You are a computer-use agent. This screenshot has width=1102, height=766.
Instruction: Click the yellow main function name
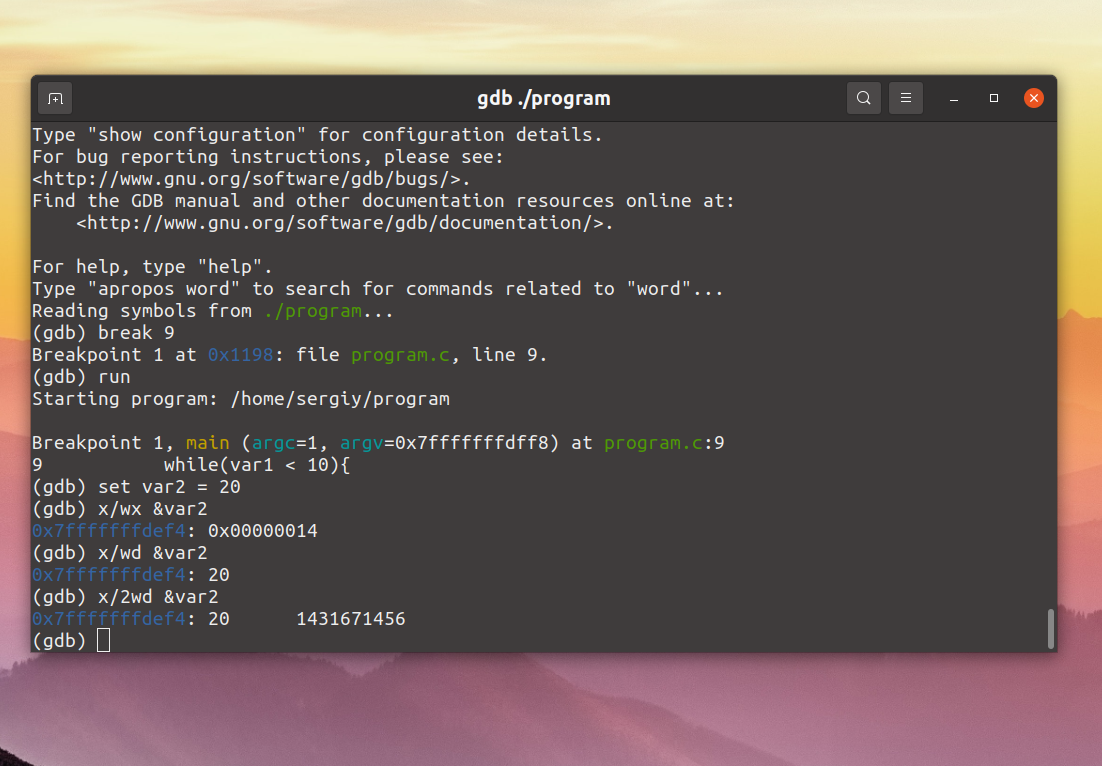pyautogui.click(x=207, y=443)
